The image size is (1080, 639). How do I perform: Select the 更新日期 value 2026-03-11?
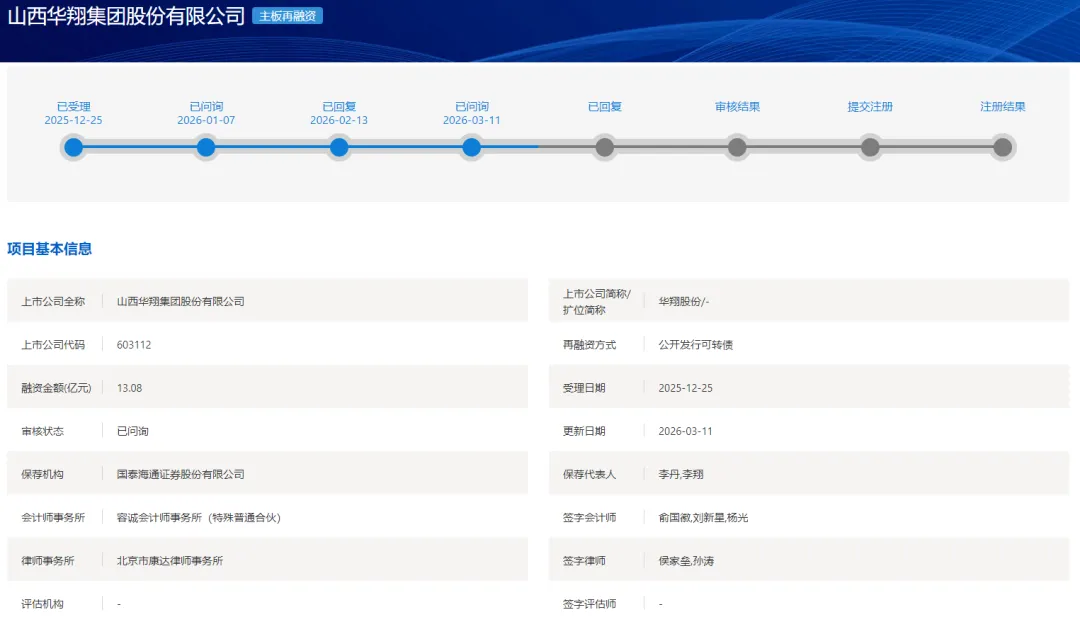coord(685,431)
